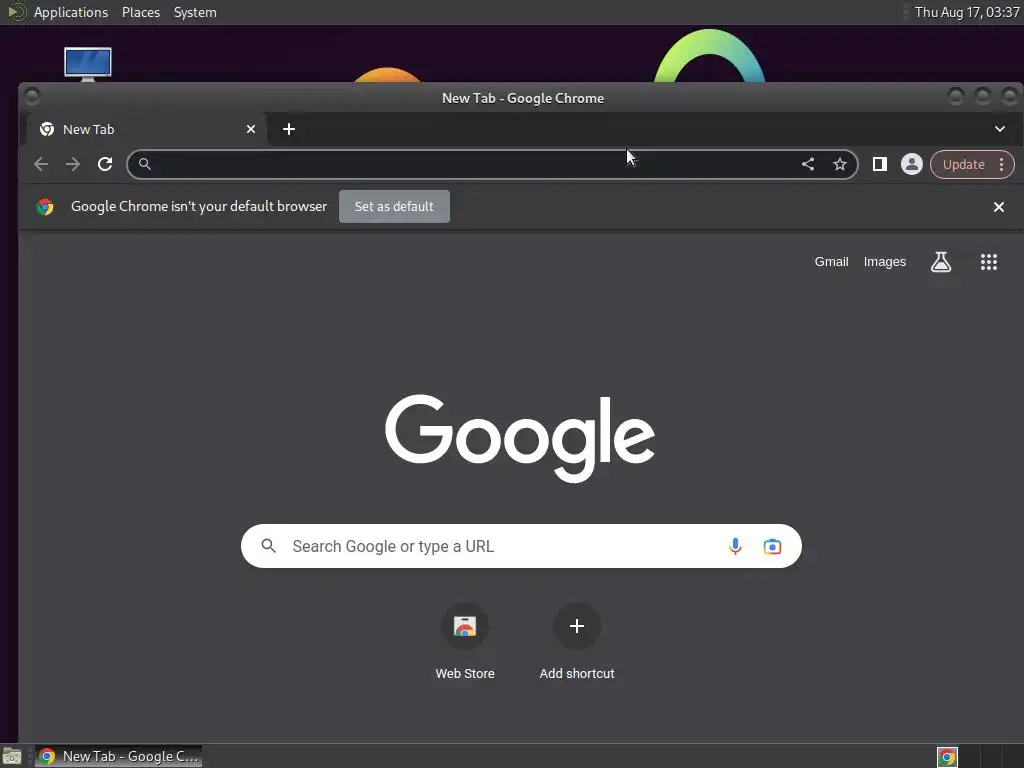Click the share icon in address bar
The height and width of the screenshot is (768, 1024).
click(x=808, y=164)
